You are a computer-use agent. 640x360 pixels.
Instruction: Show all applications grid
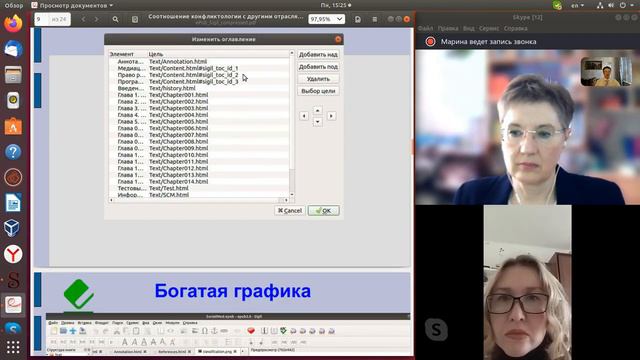[x=13, y=347]
